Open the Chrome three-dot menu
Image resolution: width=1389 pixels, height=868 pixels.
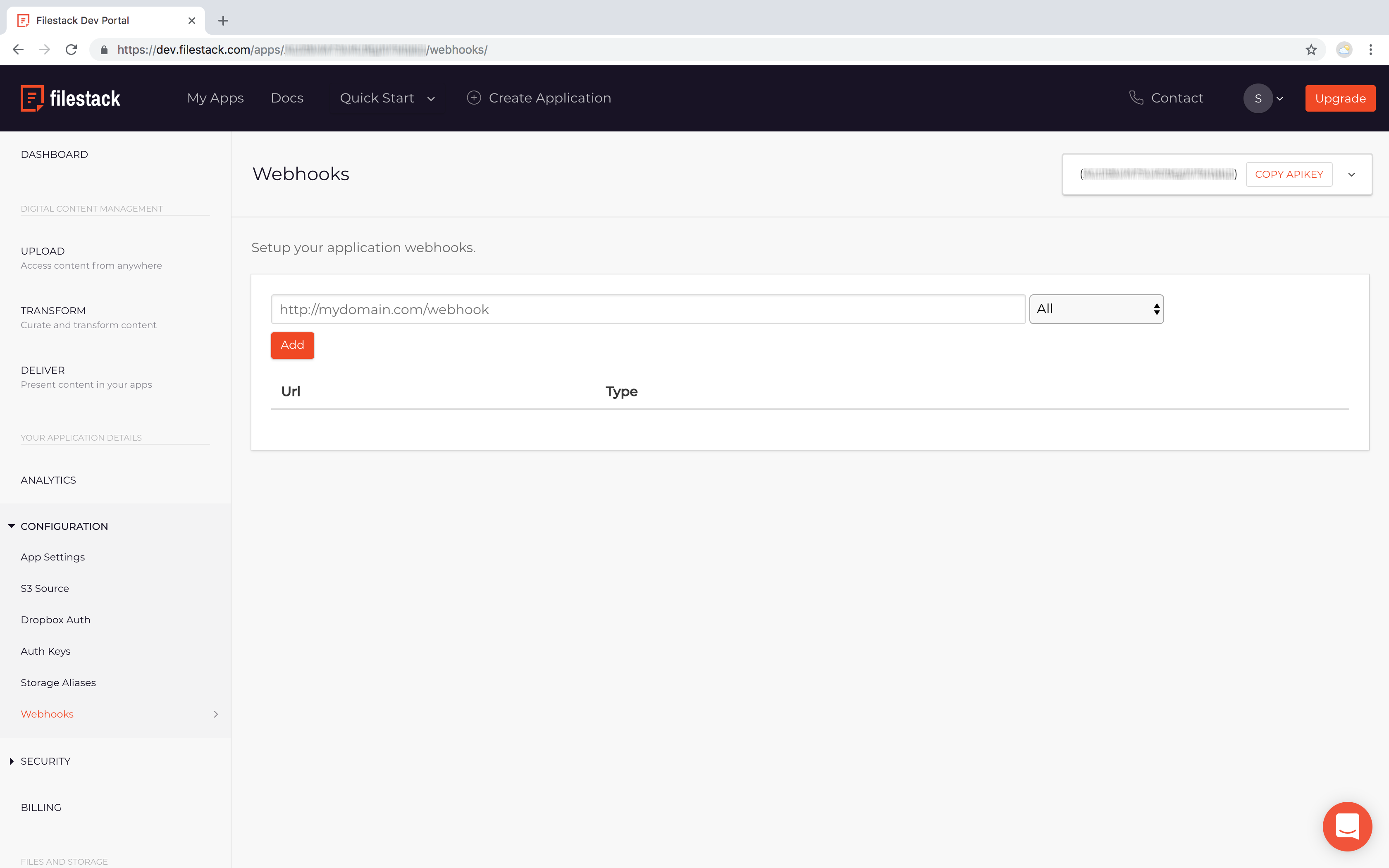[x=1371, y=49]
